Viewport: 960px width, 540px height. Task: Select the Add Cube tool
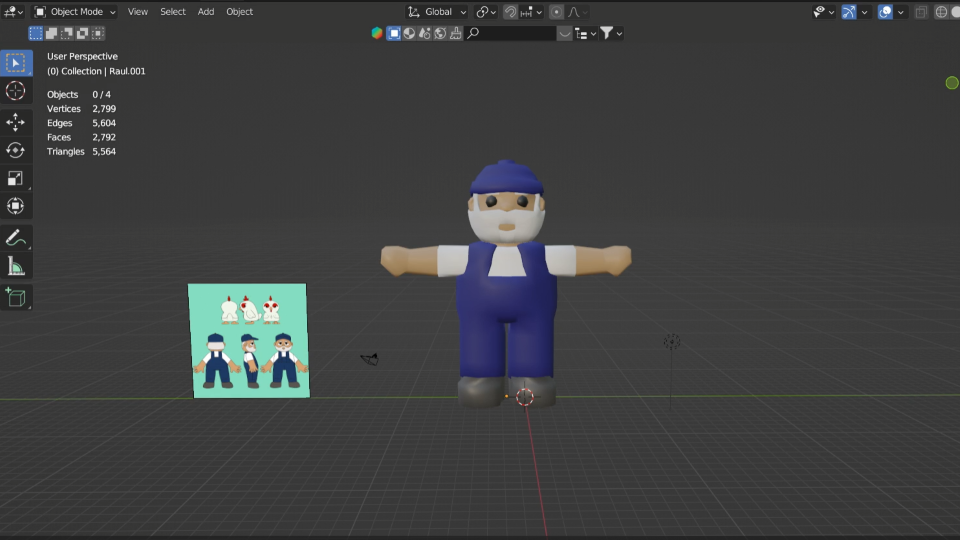click(x=15, y=298)
